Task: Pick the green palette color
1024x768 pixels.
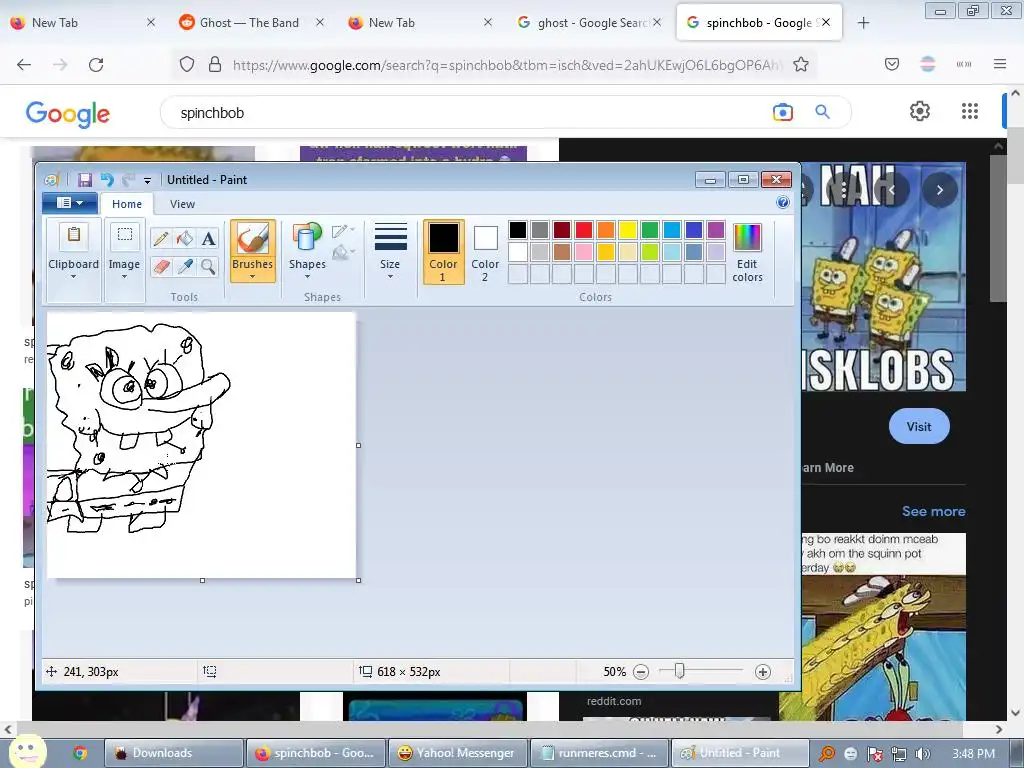Action: tap(650, 230)
